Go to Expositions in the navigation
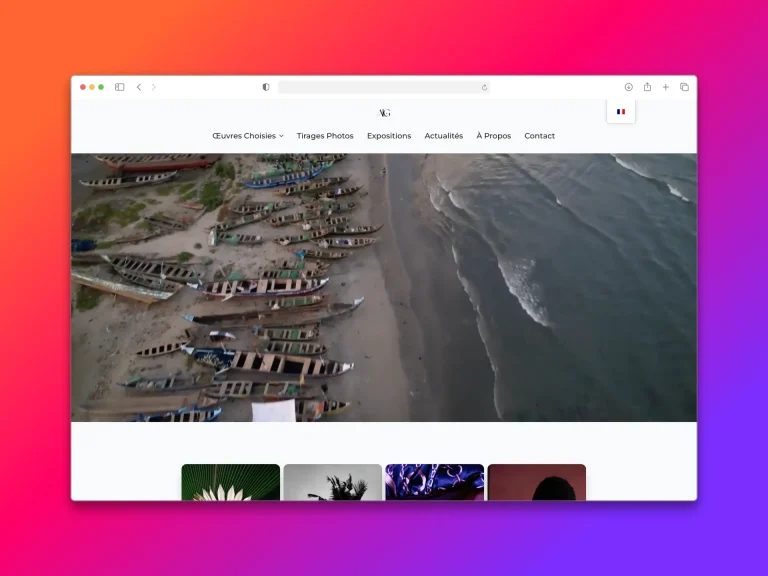This screenshot has width=768, height=576. click(389, 136)
